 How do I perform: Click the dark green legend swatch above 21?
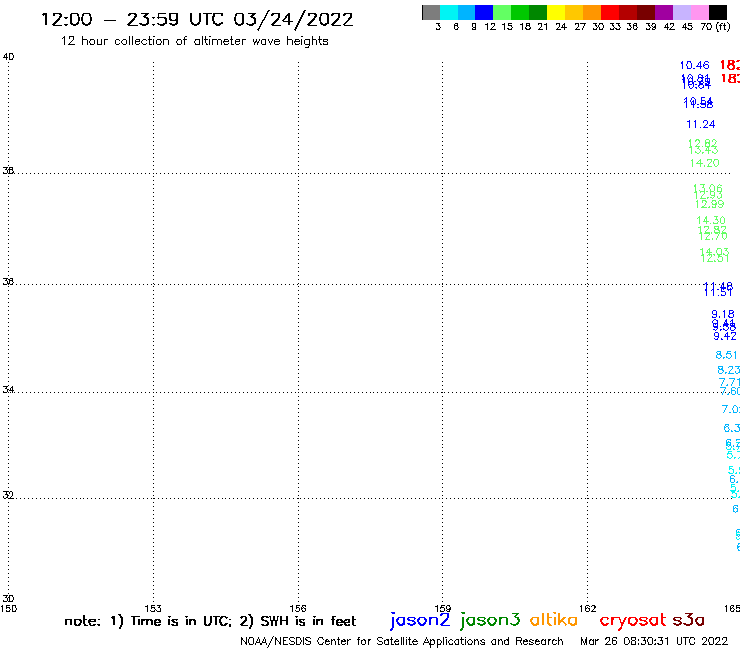[538, 12]
